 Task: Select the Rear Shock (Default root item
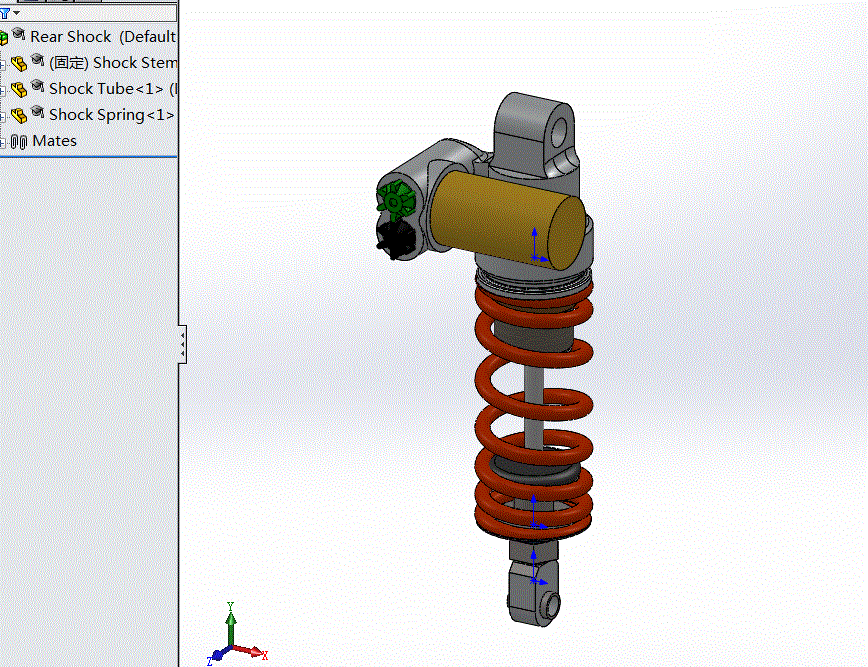(x=103, y=37)
